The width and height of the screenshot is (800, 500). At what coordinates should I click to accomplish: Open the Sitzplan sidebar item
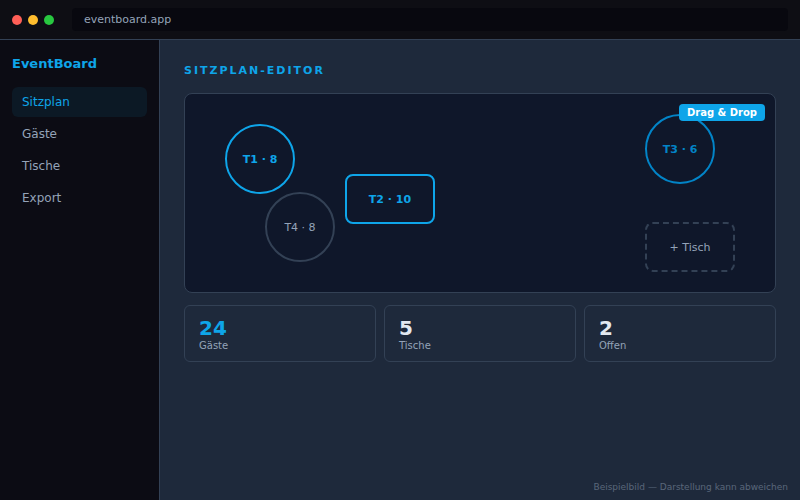tap(80, 102)
